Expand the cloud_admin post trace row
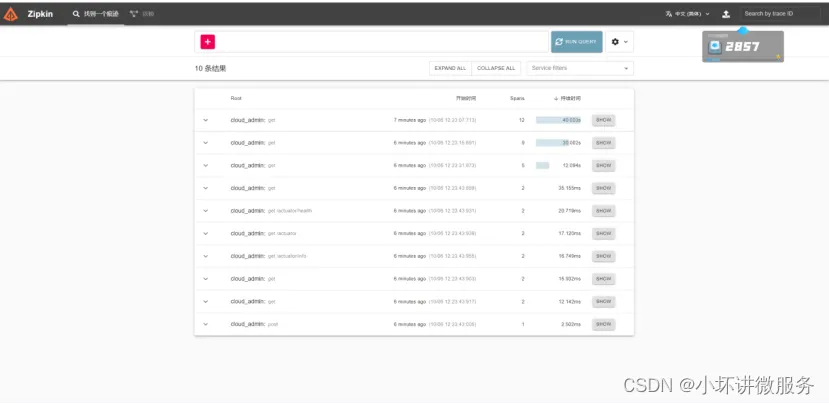The height and width of the screenshot is (404, 829). [206, 324]
